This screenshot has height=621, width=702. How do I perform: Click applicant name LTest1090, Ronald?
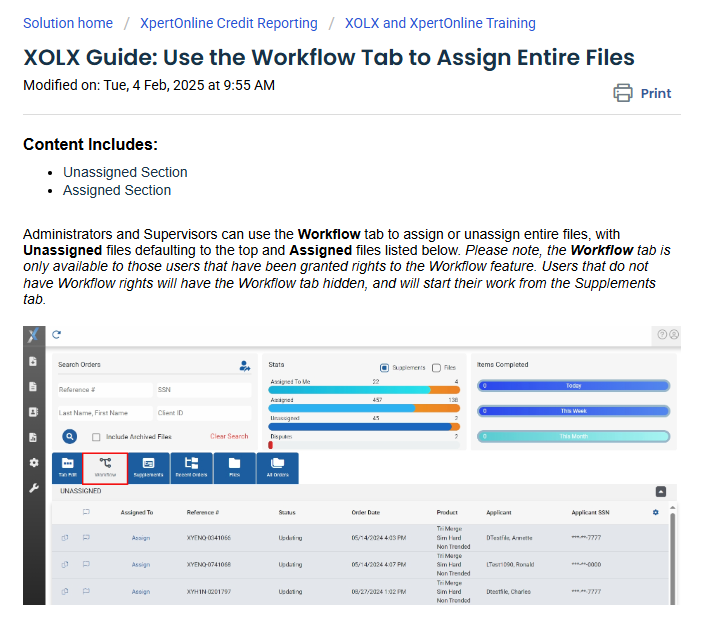pos(510,565)
